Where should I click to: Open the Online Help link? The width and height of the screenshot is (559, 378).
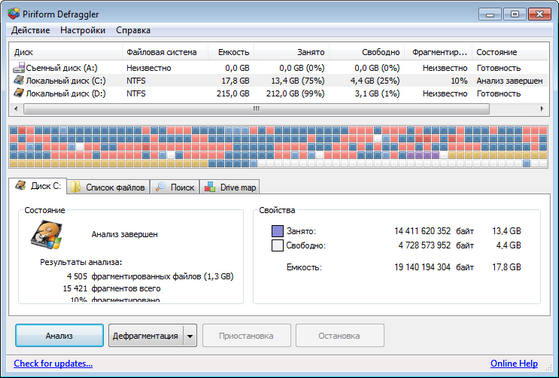point(514,363)
